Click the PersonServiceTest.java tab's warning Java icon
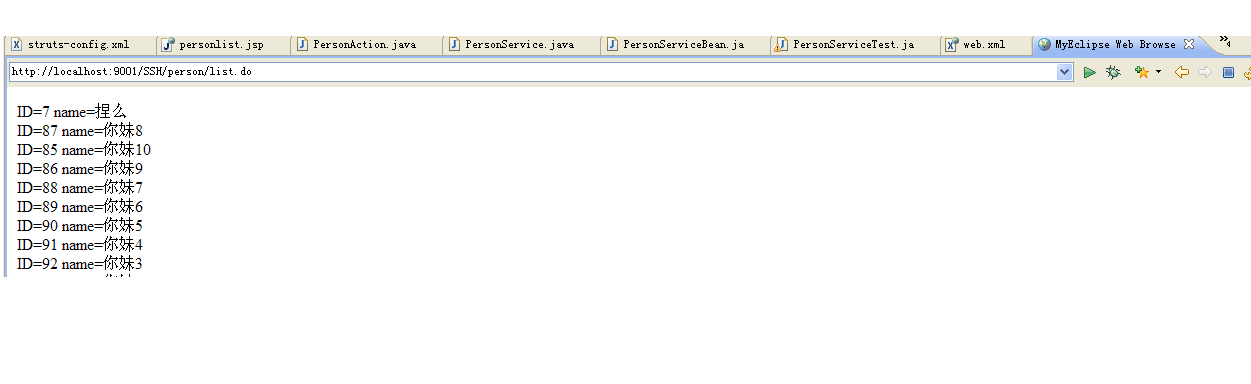Image resolution: width=1251 pixels, height=384 pixels. click(x=782, y=45)
